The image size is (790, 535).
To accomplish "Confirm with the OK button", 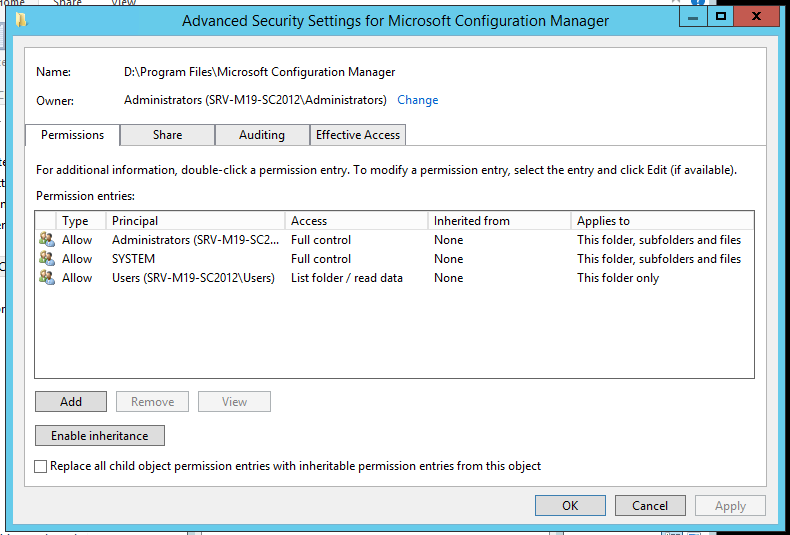I will click(570, 505).
